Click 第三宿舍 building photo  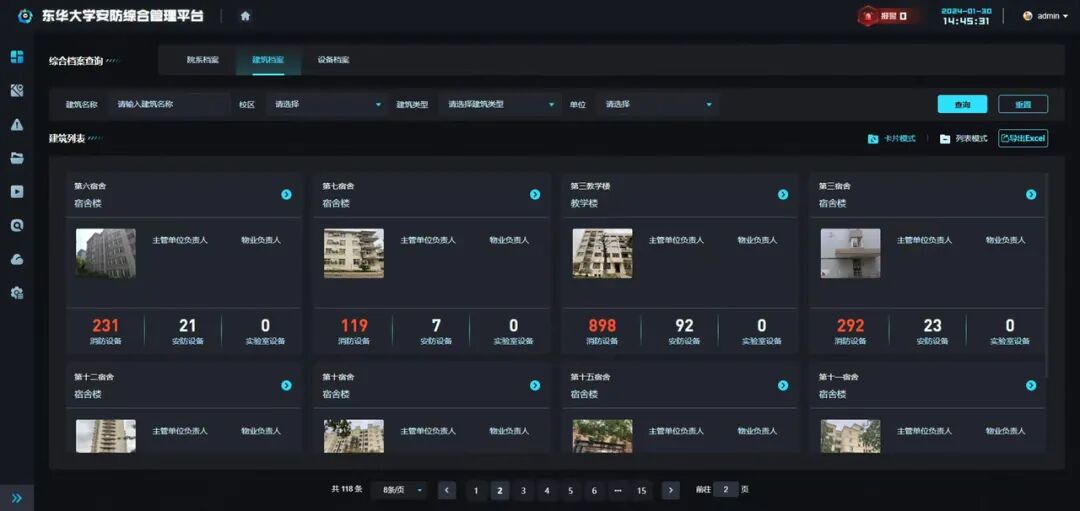coord(851,253)
